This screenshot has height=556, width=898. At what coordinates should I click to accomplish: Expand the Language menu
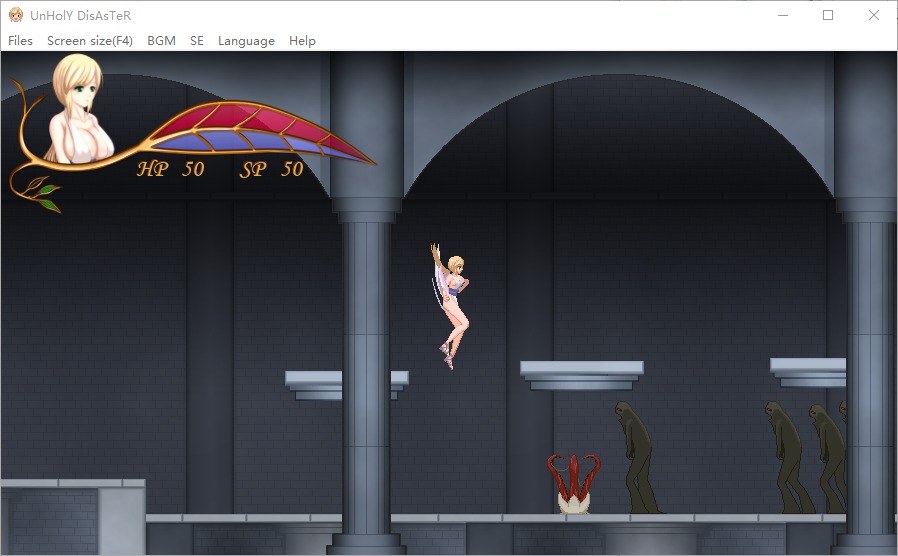pyautogui.click(x=246, y=41)
